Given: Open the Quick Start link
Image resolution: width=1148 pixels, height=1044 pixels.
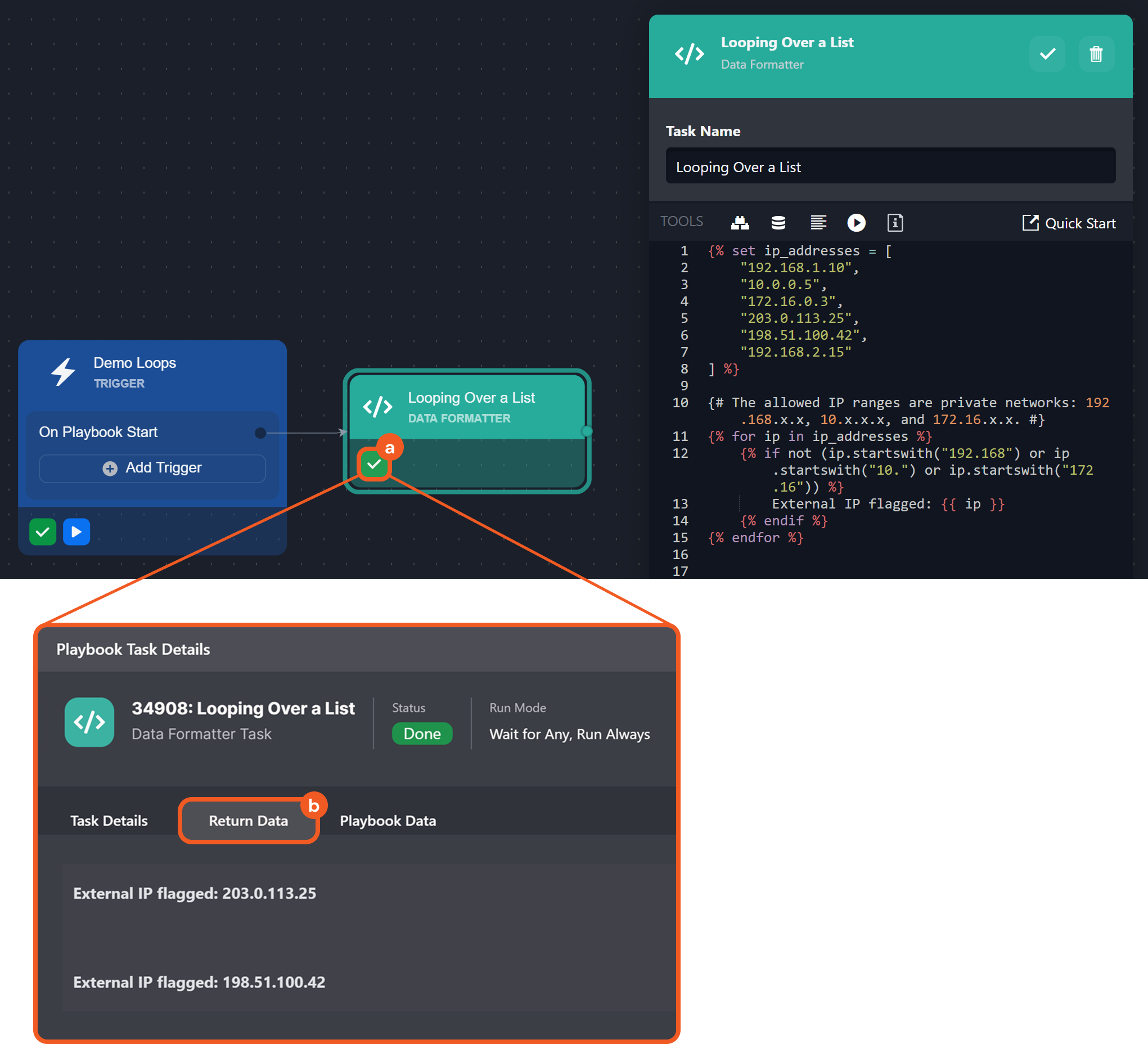Looking at the screenshot, I should [1068, 223].
